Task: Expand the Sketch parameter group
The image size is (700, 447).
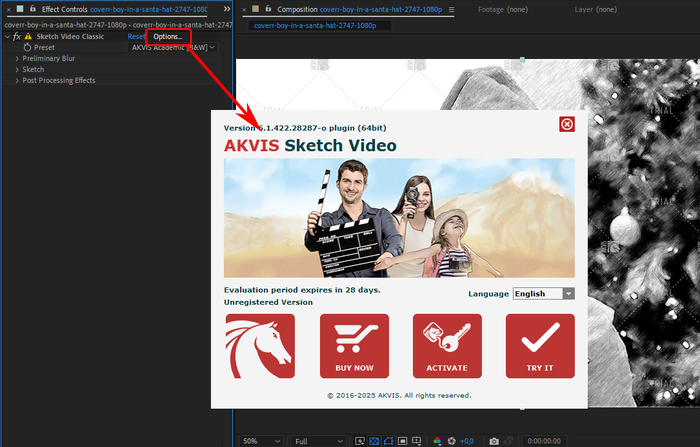Action: (x=17, y=69)
